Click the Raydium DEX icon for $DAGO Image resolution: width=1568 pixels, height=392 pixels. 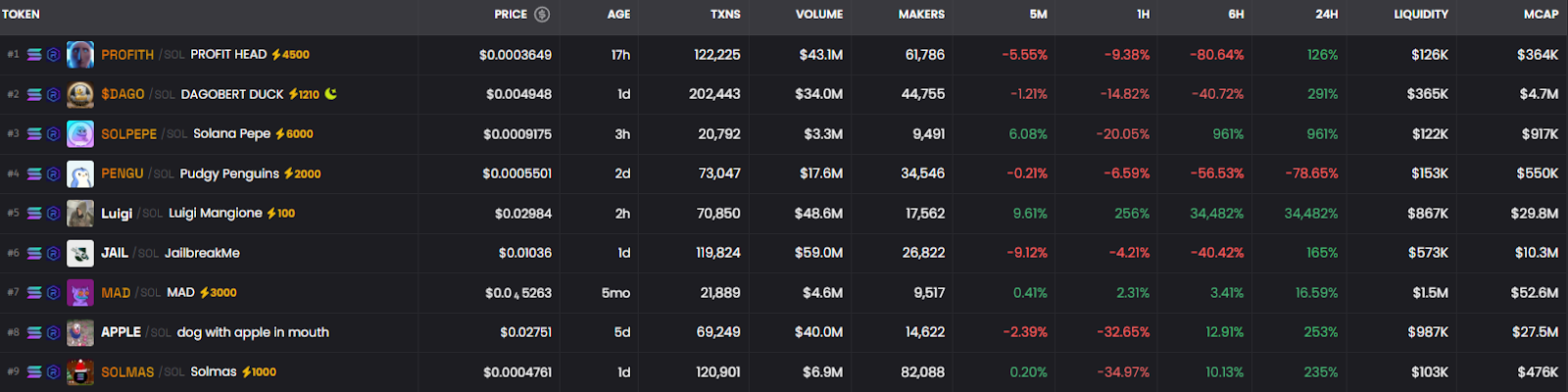(53, 95)
